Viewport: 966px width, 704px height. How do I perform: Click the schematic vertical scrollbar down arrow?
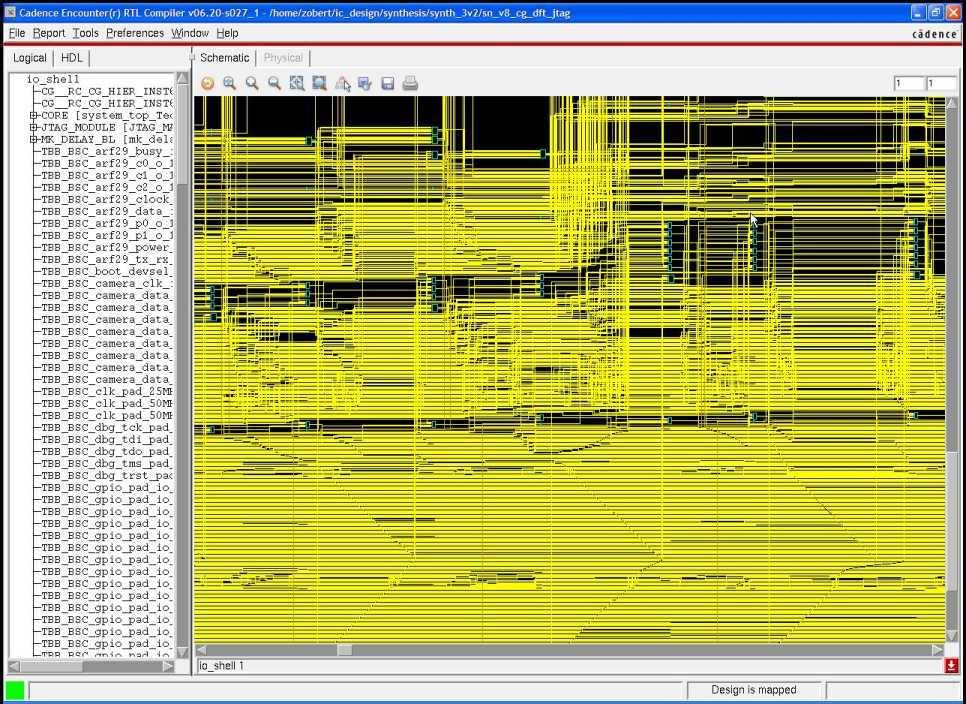(951, 636)
